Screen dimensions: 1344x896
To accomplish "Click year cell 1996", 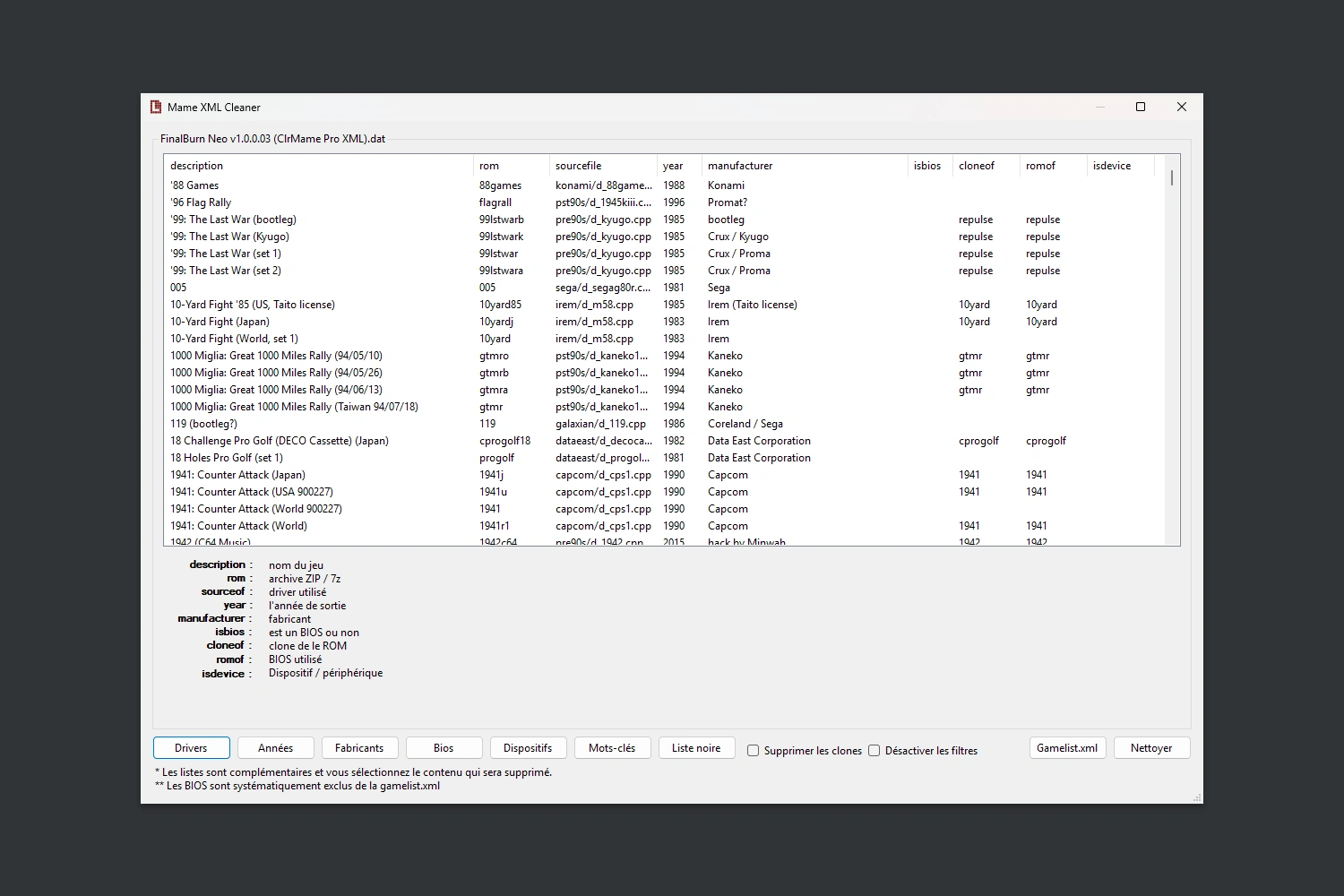I will point(674,202).
